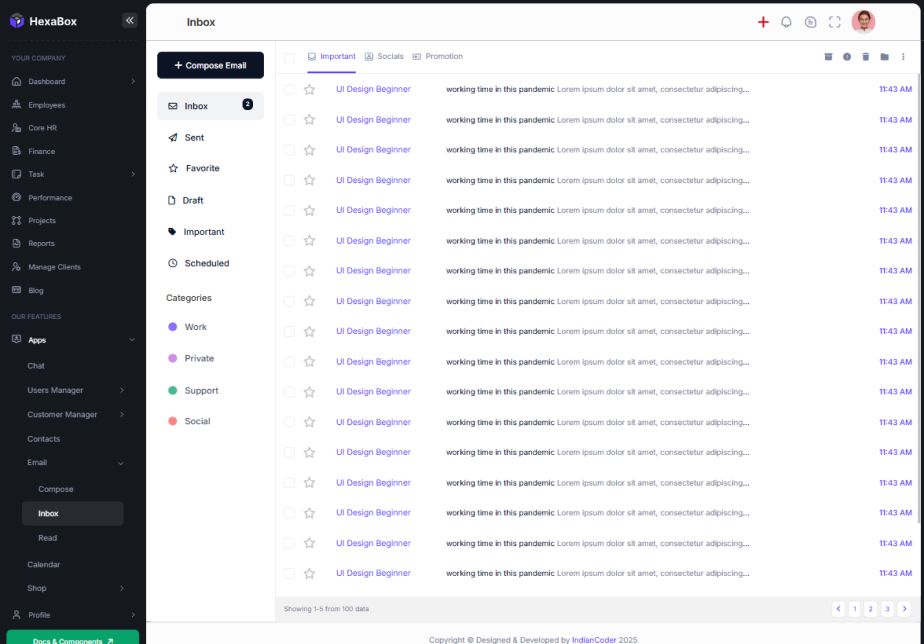Viewport: 924px width, 644px height.
Task: Star the first email in list
Action: [x=309, y=89]
